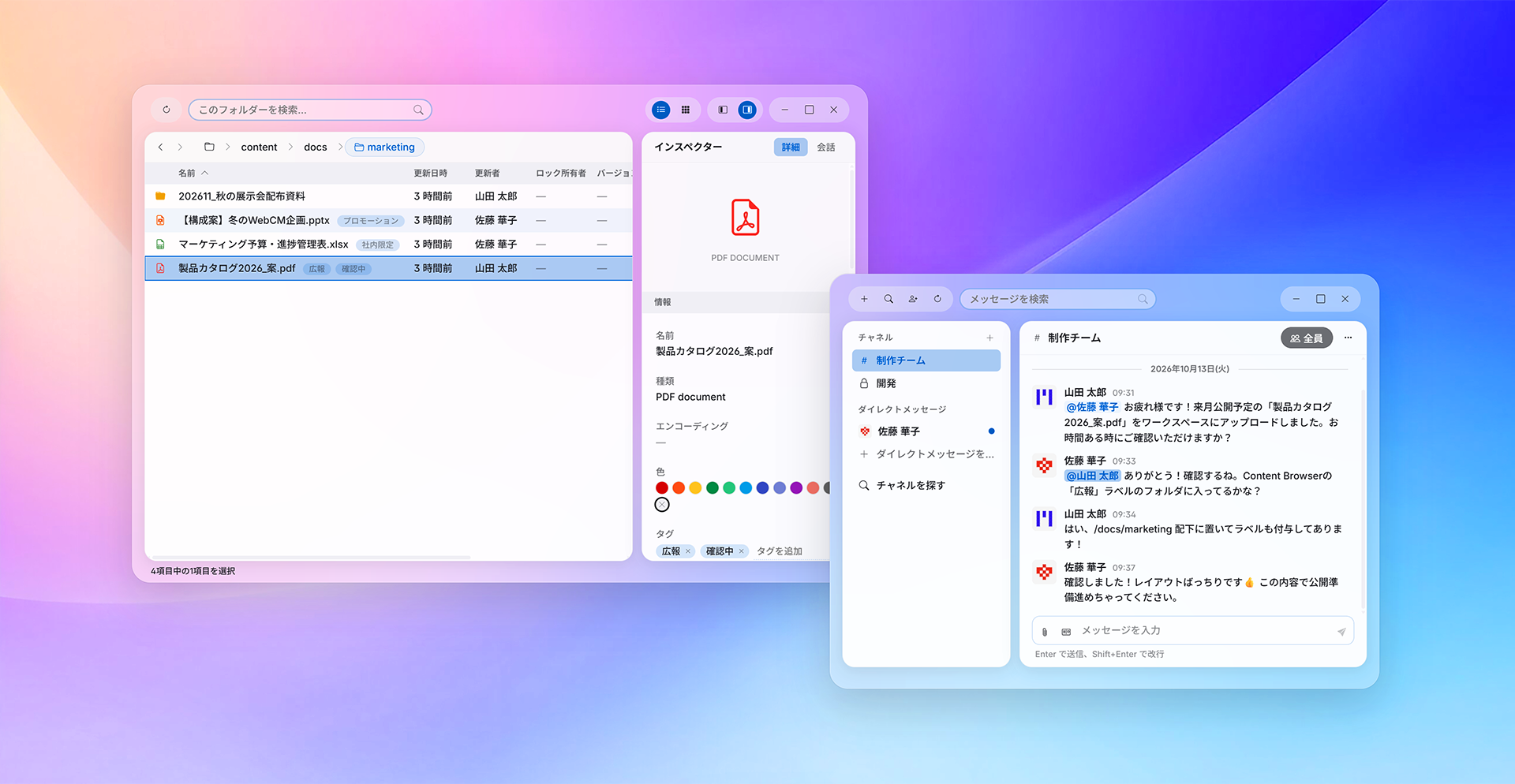Sort files by ロック所有者 column
The image size is (1515, 784).
(x=561, y=173)
